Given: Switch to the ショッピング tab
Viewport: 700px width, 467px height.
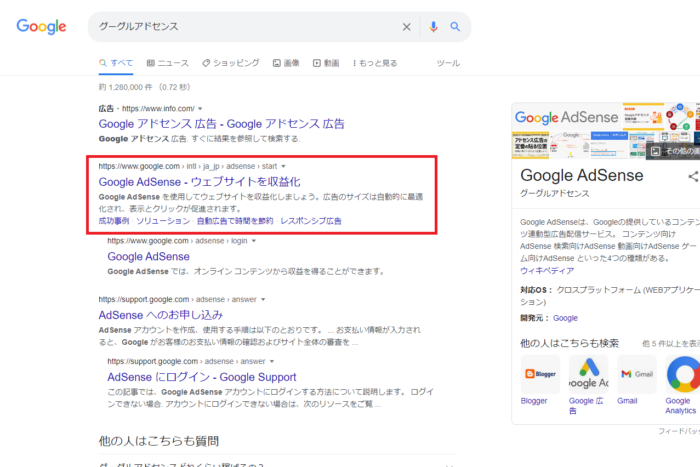Looking at the screenshot, I should 230,63.
